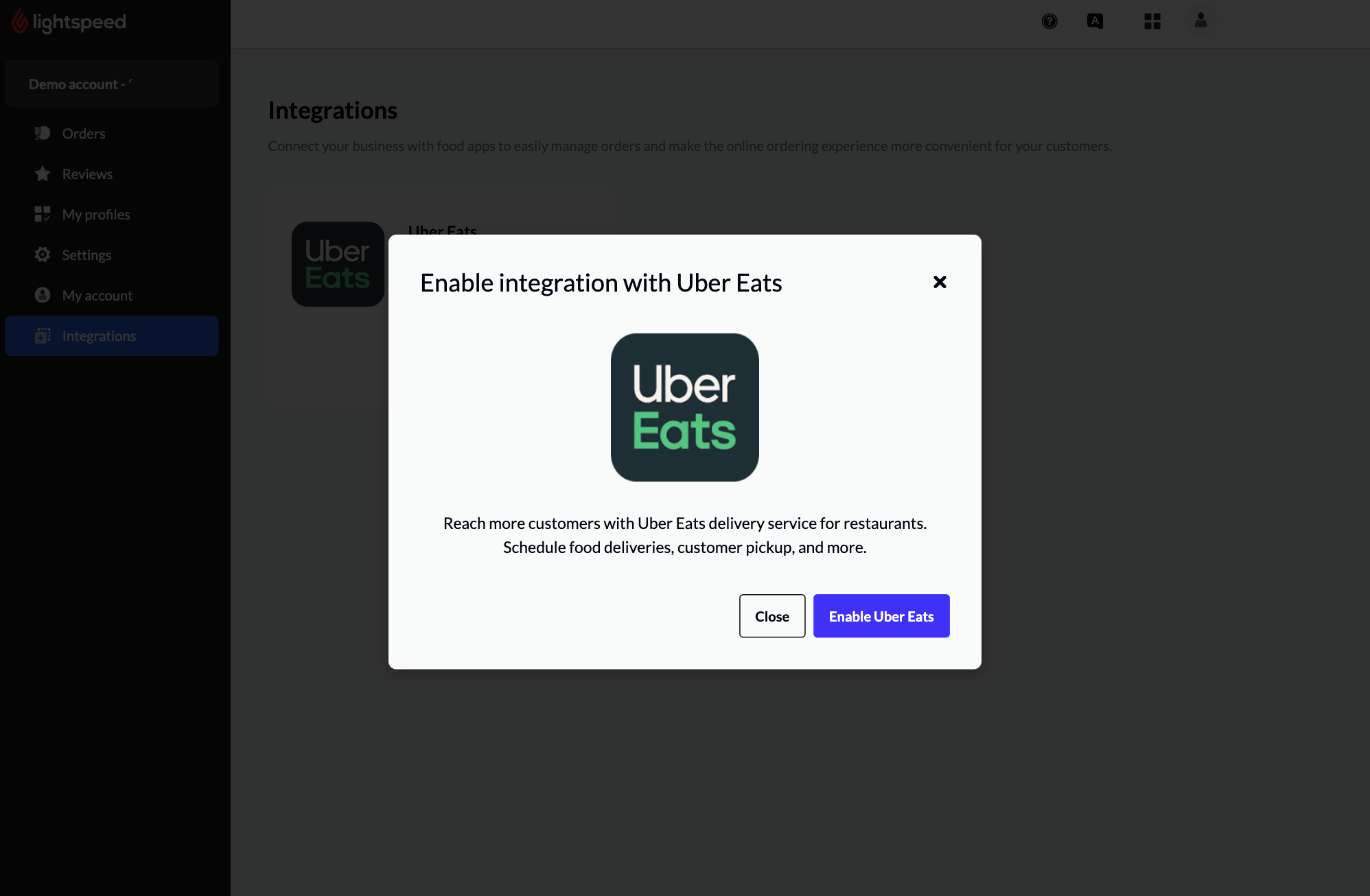Click the help question mark icon
This screenshot has height=896, width=1370.
[x=1049, y=21]
